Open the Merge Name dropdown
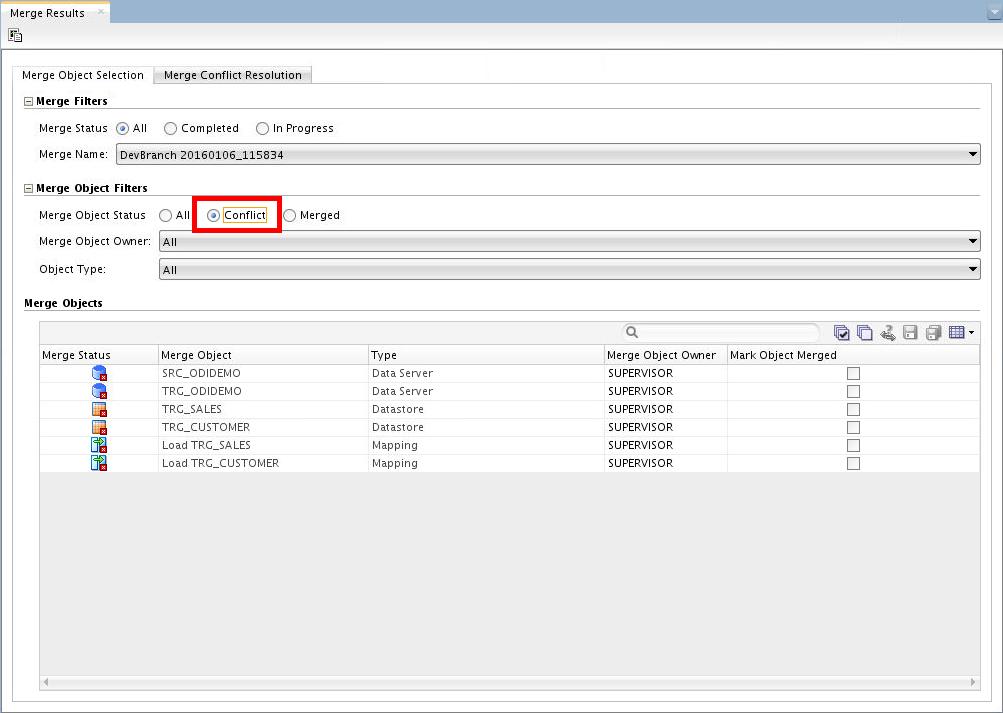 pos(548,154)
